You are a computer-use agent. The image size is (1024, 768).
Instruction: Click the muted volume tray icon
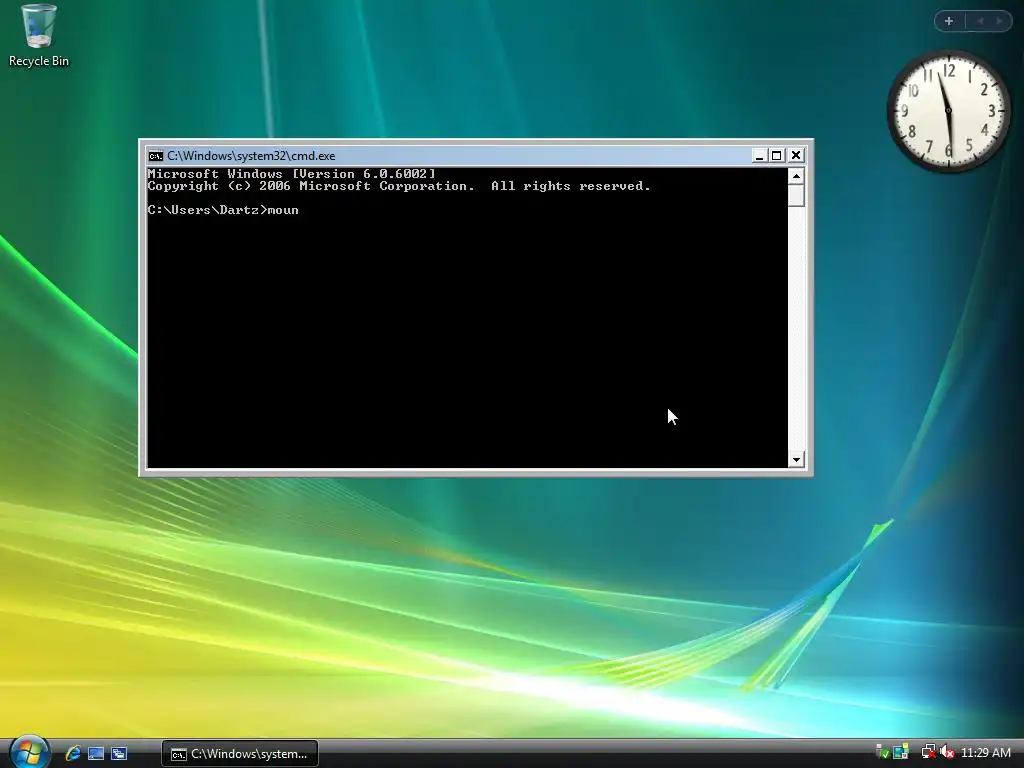(947, 752)
